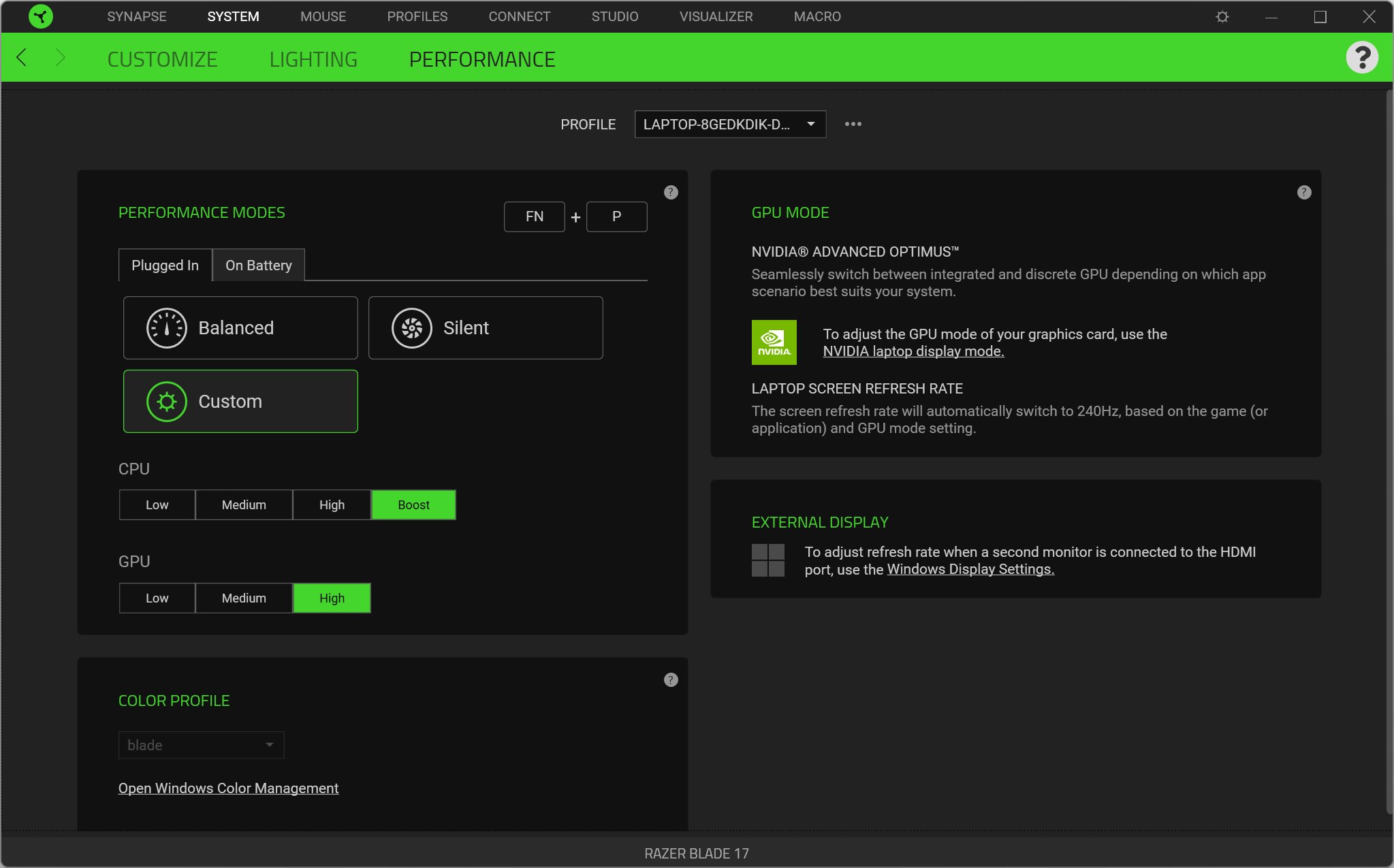Open profile options three-dot menu

pyautogui.click(x=853, y=124)
